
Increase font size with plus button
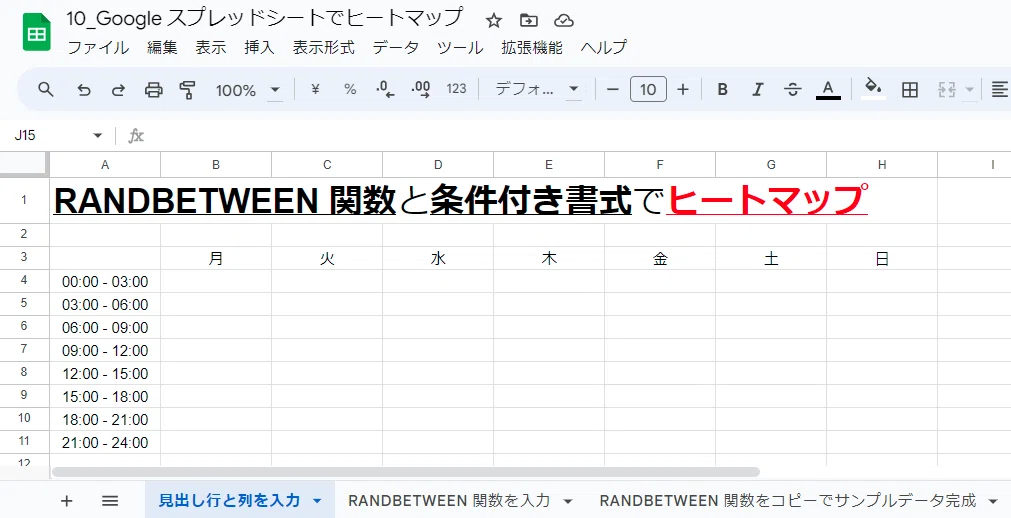click(683, 90)
